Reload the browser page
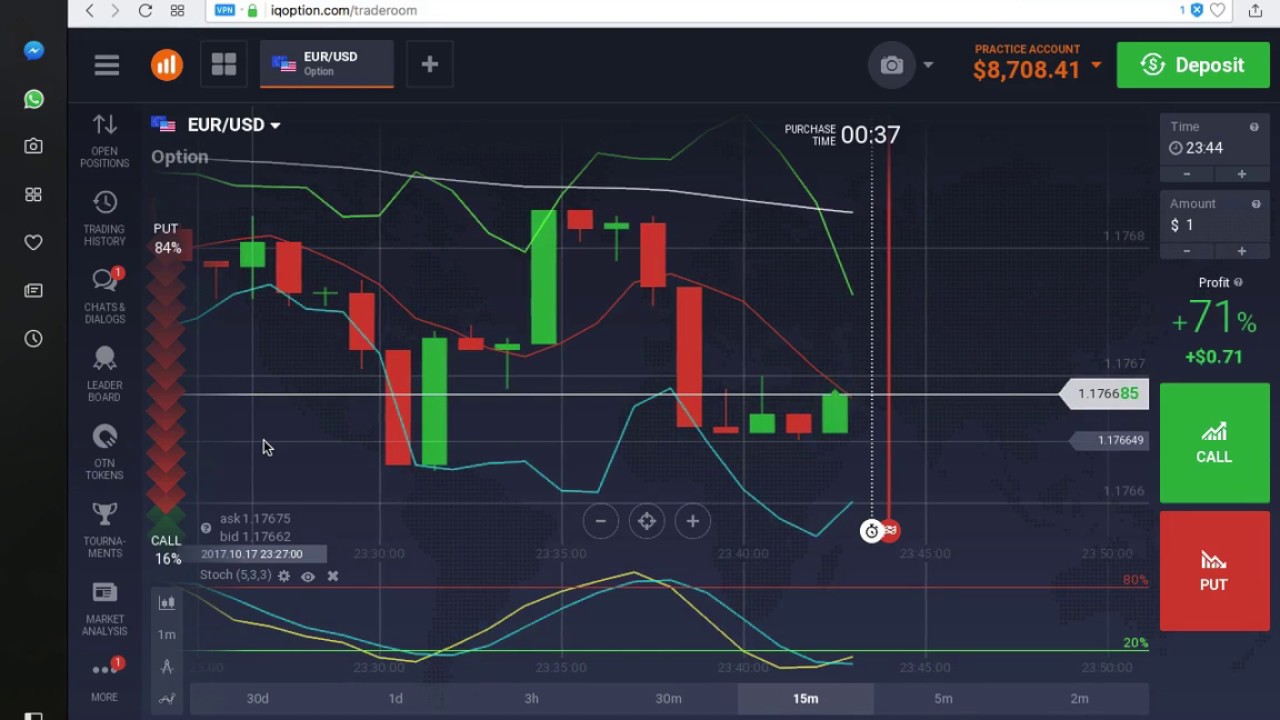Viewport: 1280px width, 720px height. click(x=146, y=10)
